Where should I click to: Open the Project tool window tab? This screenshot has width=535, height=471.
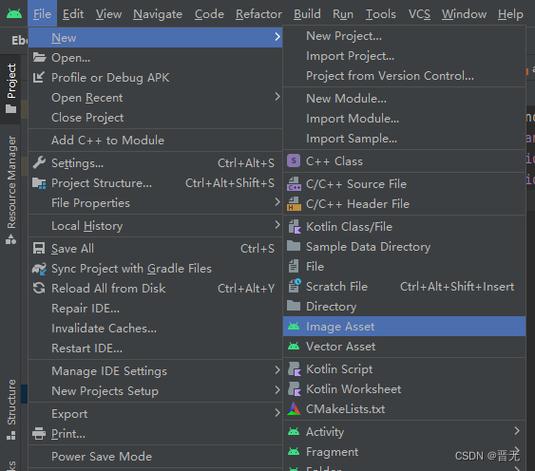[x=11, y=88]
